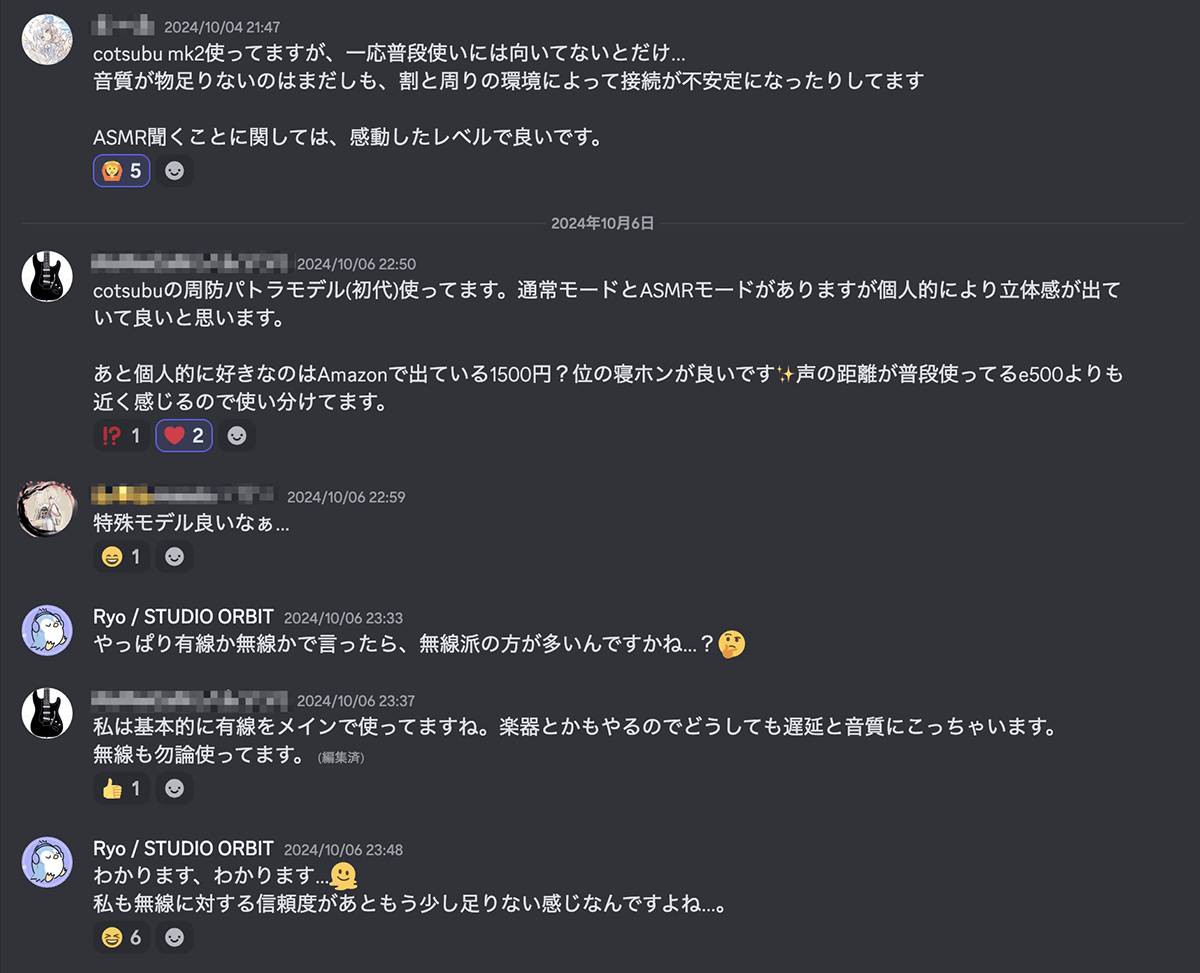Screen dimensions: 1200x973
Task: Click Ryo / STUDIO ORBIT username at 23:33
Action: coord(183,617)
